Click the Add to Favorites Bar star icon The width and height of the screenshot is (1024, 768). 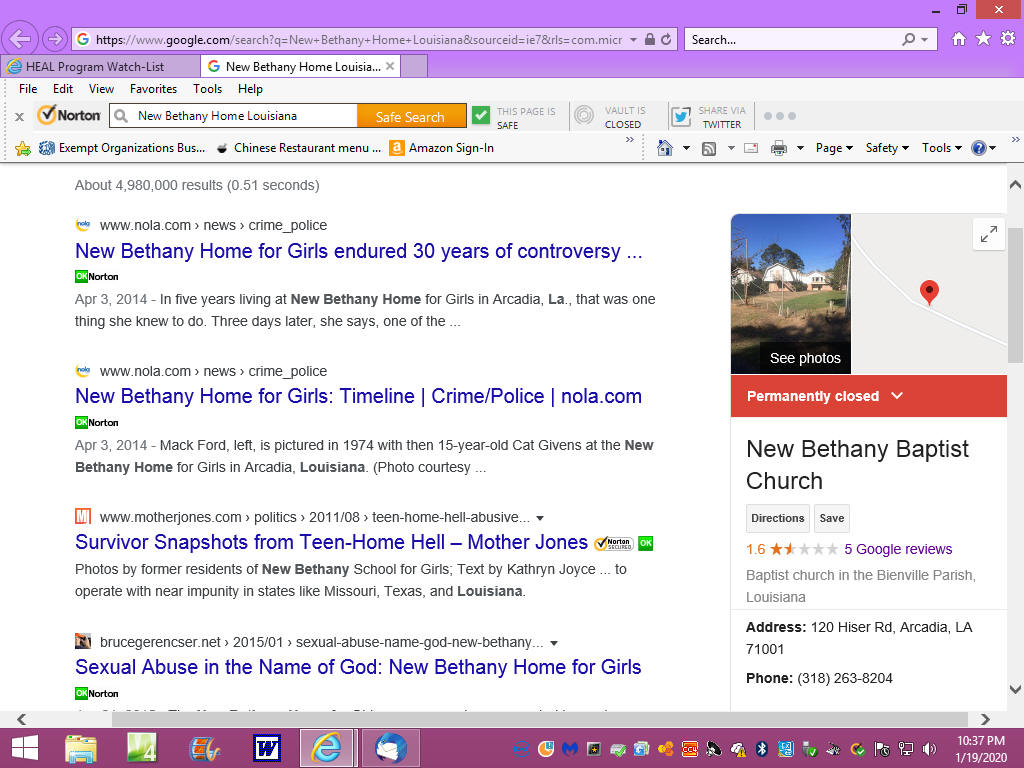point(23,148)
